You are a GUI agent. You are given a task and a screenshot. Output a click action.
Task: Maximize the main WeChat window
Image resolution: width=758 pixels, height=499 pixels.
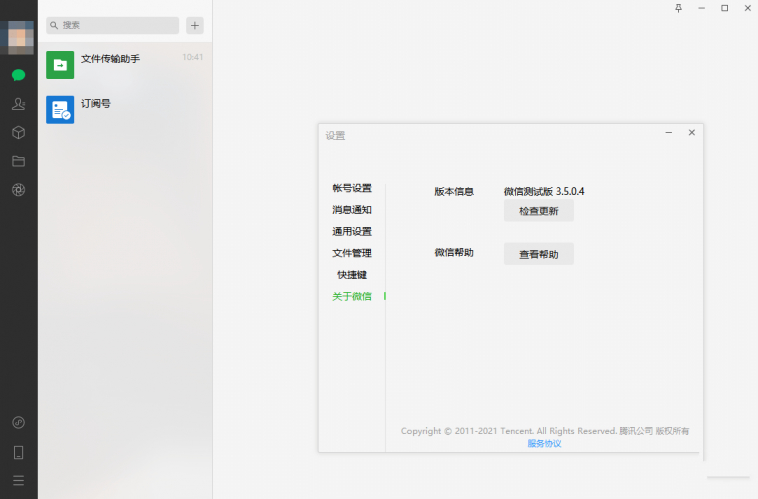pyautogui.click(x=725, y=8)
